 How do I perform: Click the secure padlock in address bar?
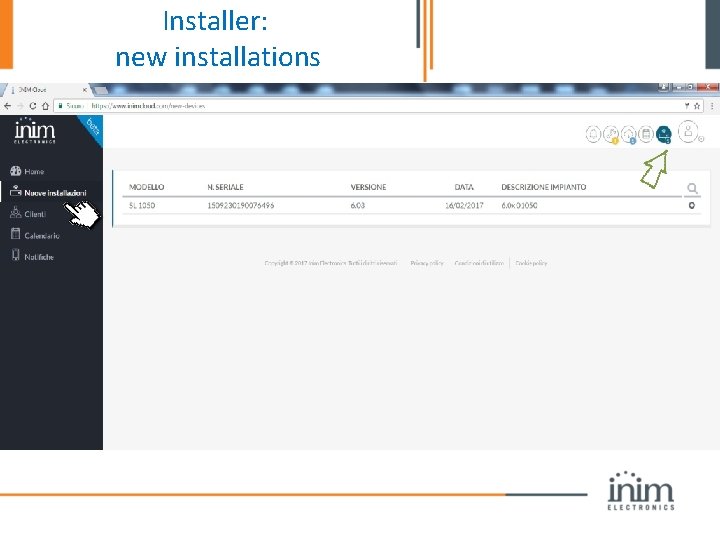60,106
